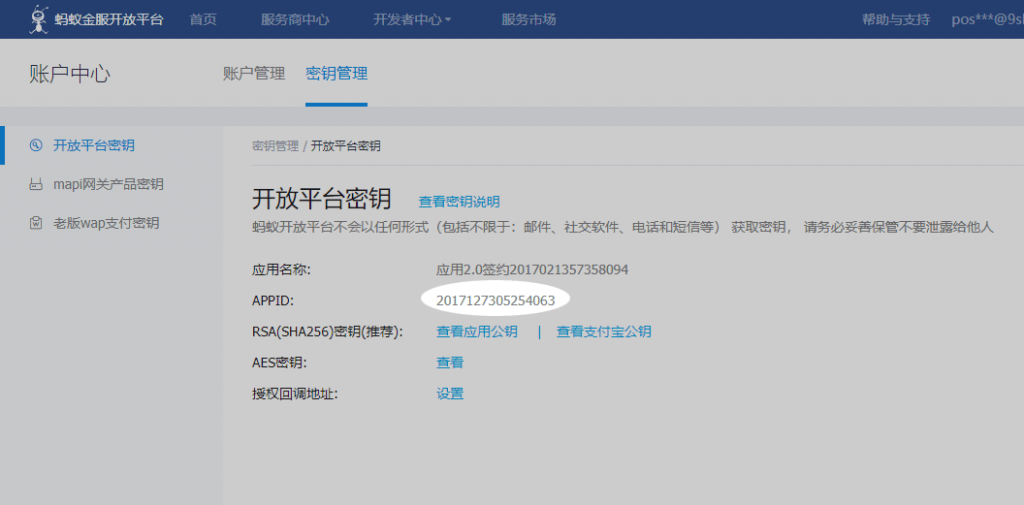This screenshot has height=505, width=1024.
Task: Open 帮助与支持 in the header
Action: click(x=895, y=19)
